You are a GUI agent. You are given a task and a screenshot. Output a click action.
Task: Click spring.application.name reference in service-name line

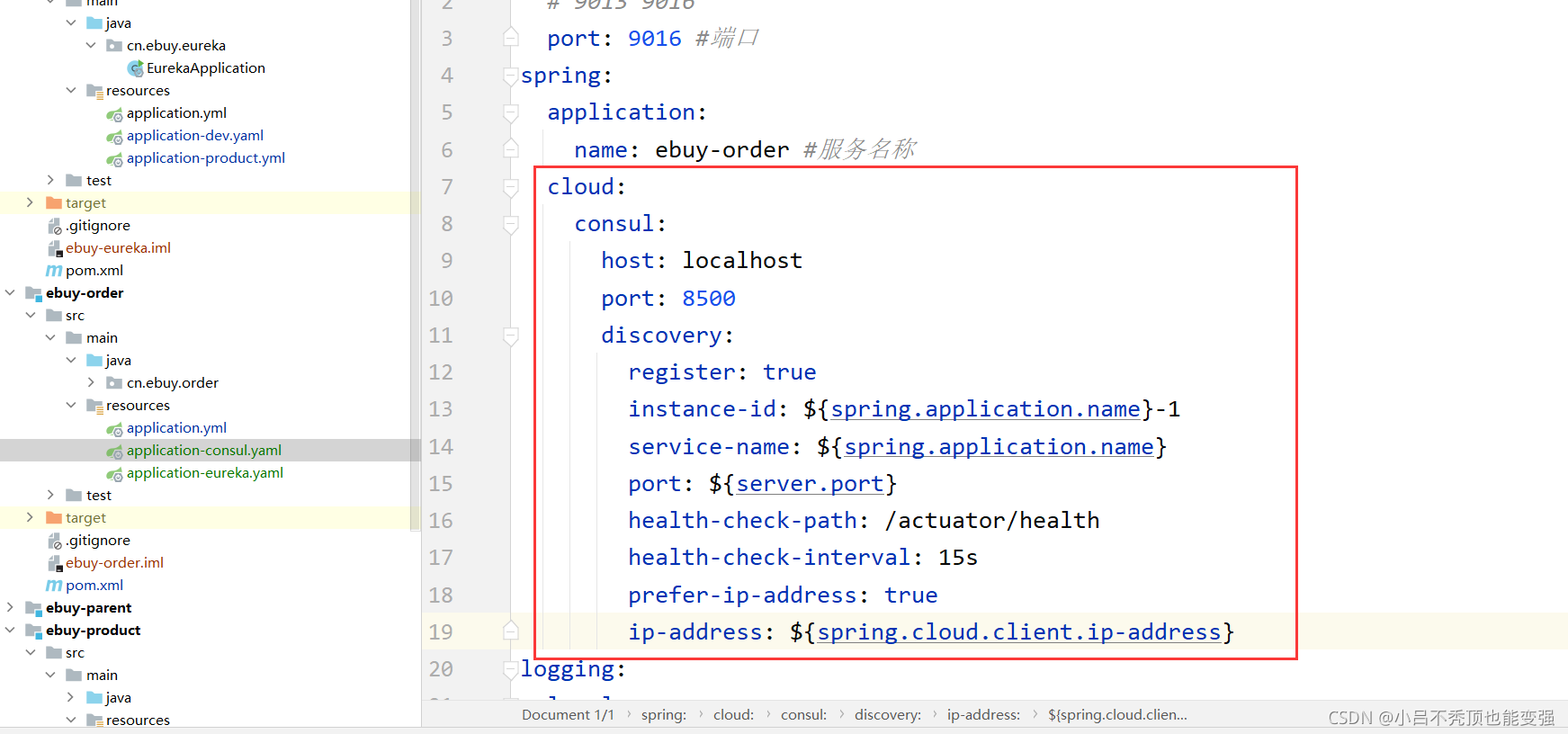[x=999, y=447]
